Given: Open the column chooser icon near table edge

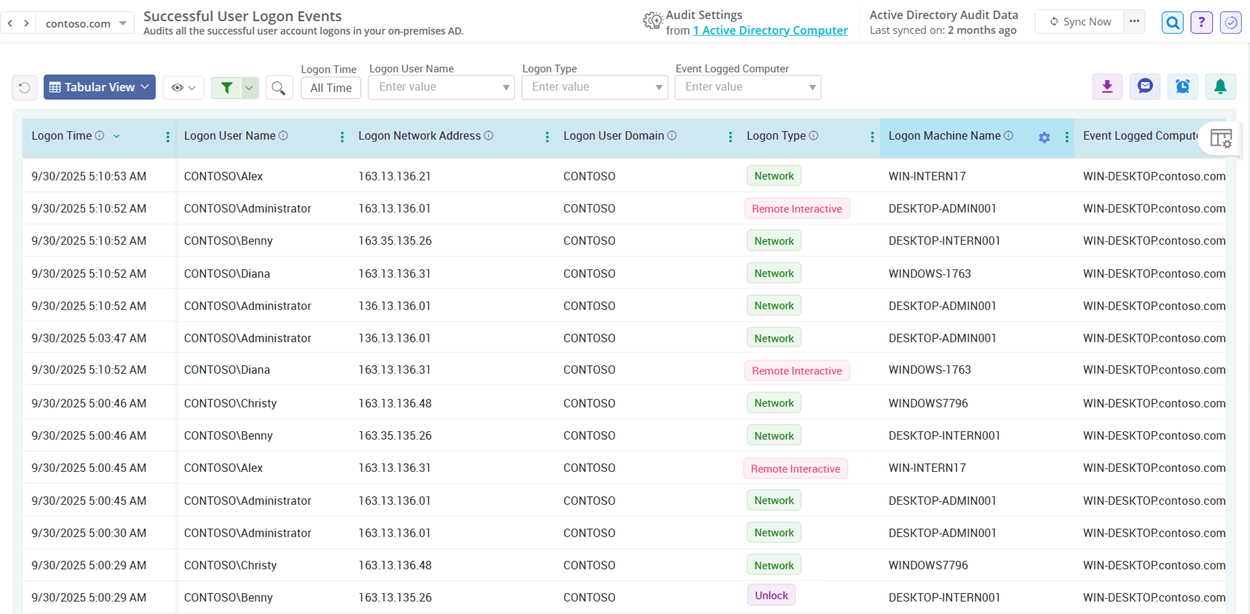Looking at the screenshot, I should click(x=1221, y=139).
